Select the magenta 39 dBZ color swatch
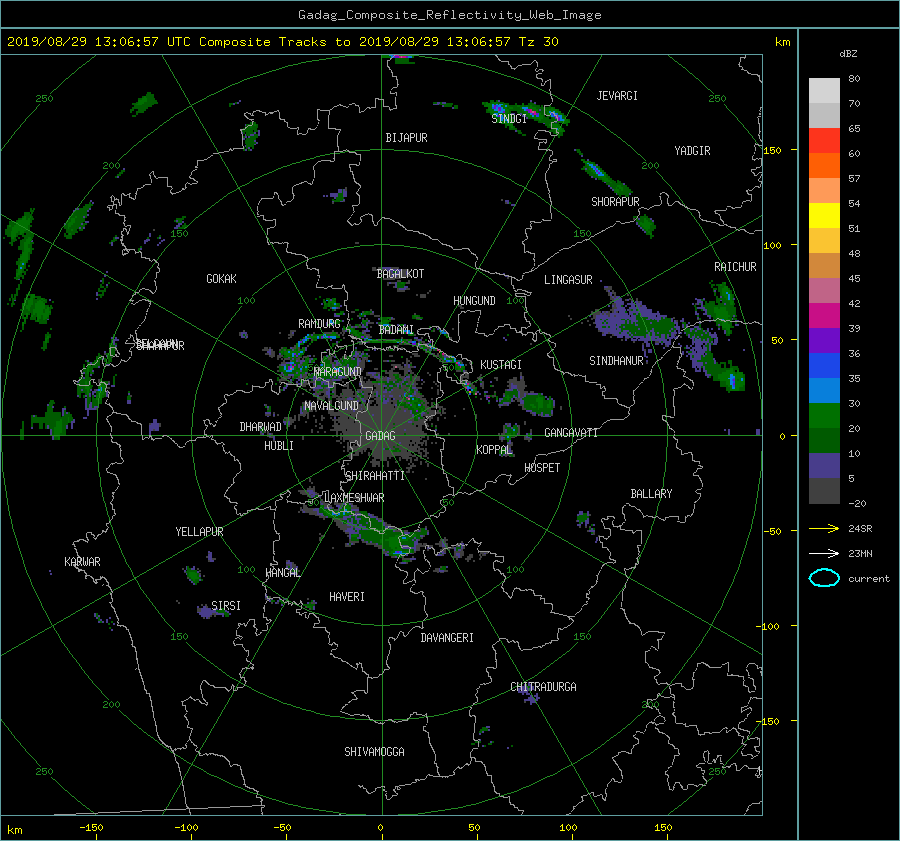 click(824, 316)
